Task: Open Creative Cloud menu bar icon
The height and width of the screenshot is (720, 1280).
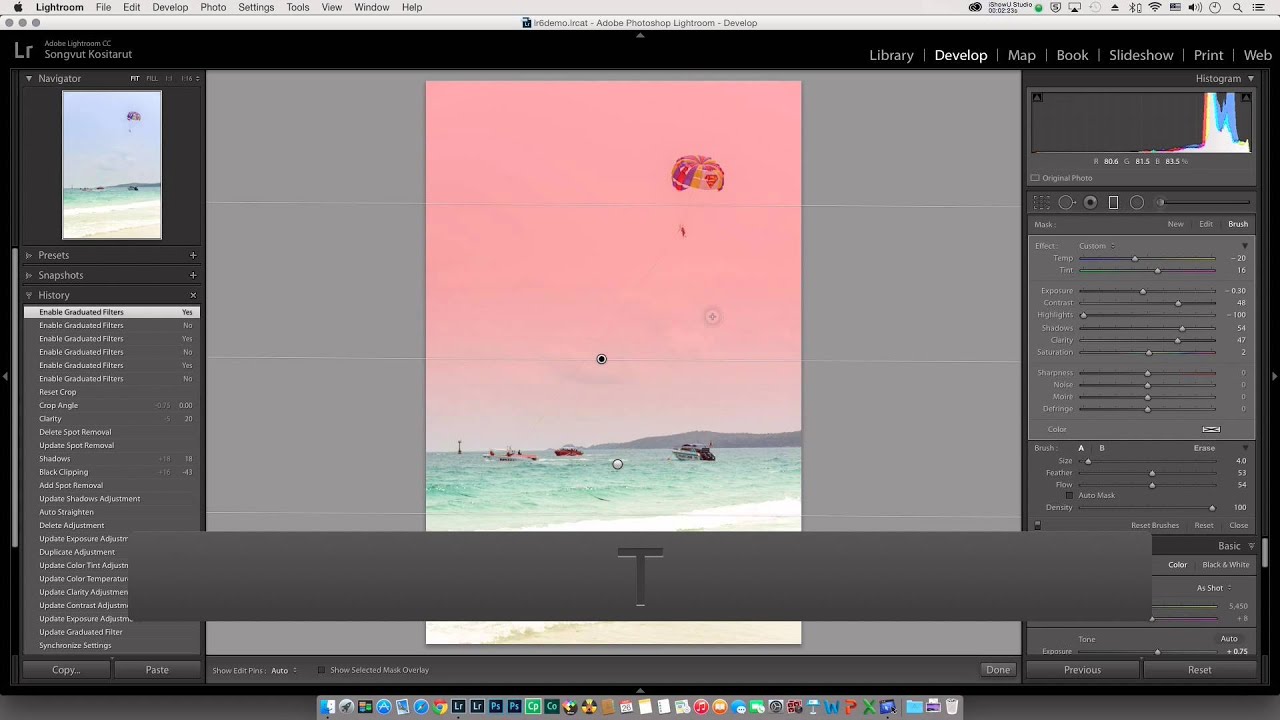Action: (x=976, y=7)
